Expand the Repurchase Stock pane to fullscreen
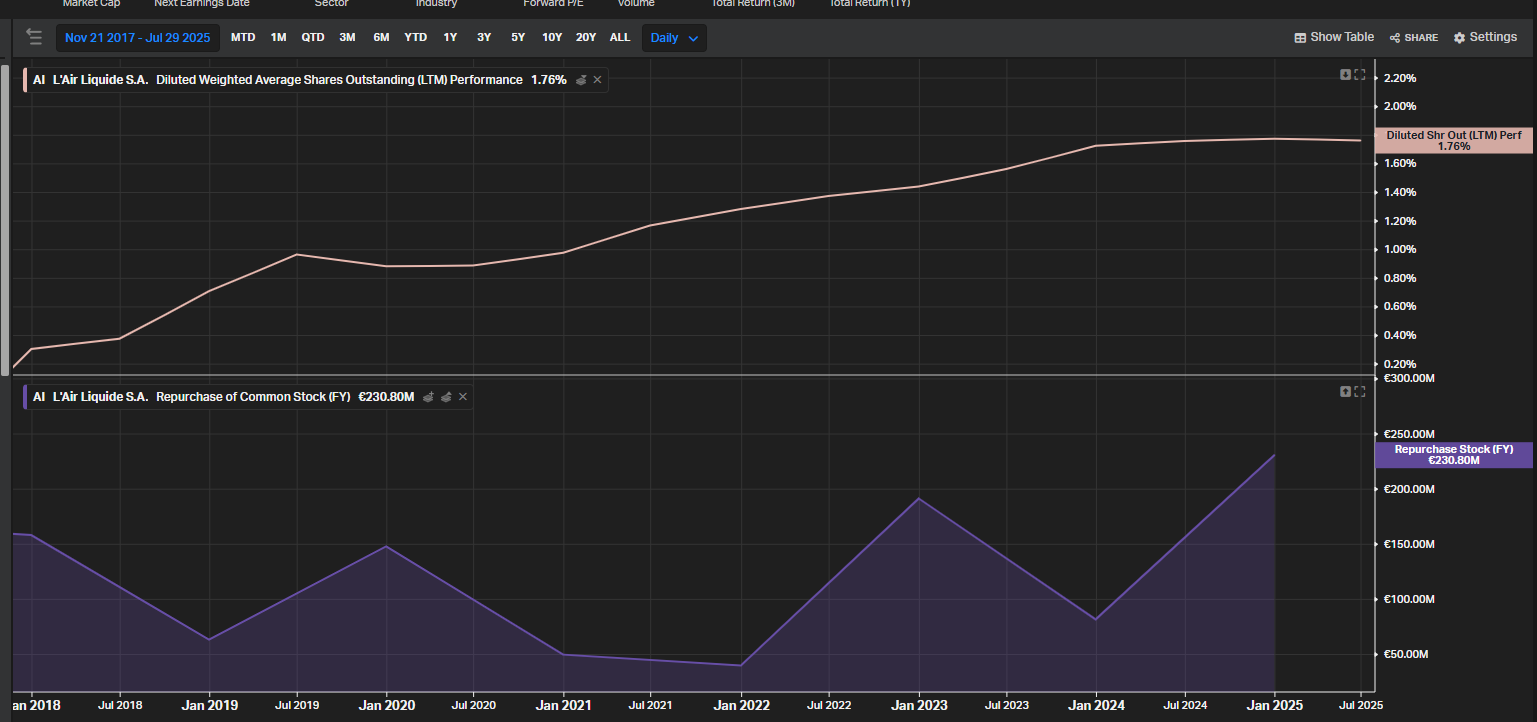1537x722 pixels. (1360, 391)
